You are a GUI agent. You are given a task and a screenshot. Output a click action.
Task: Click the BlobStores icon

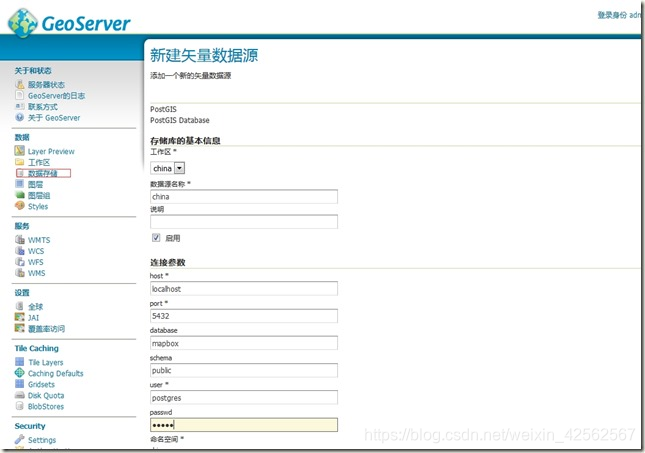(x=19, y=406)
